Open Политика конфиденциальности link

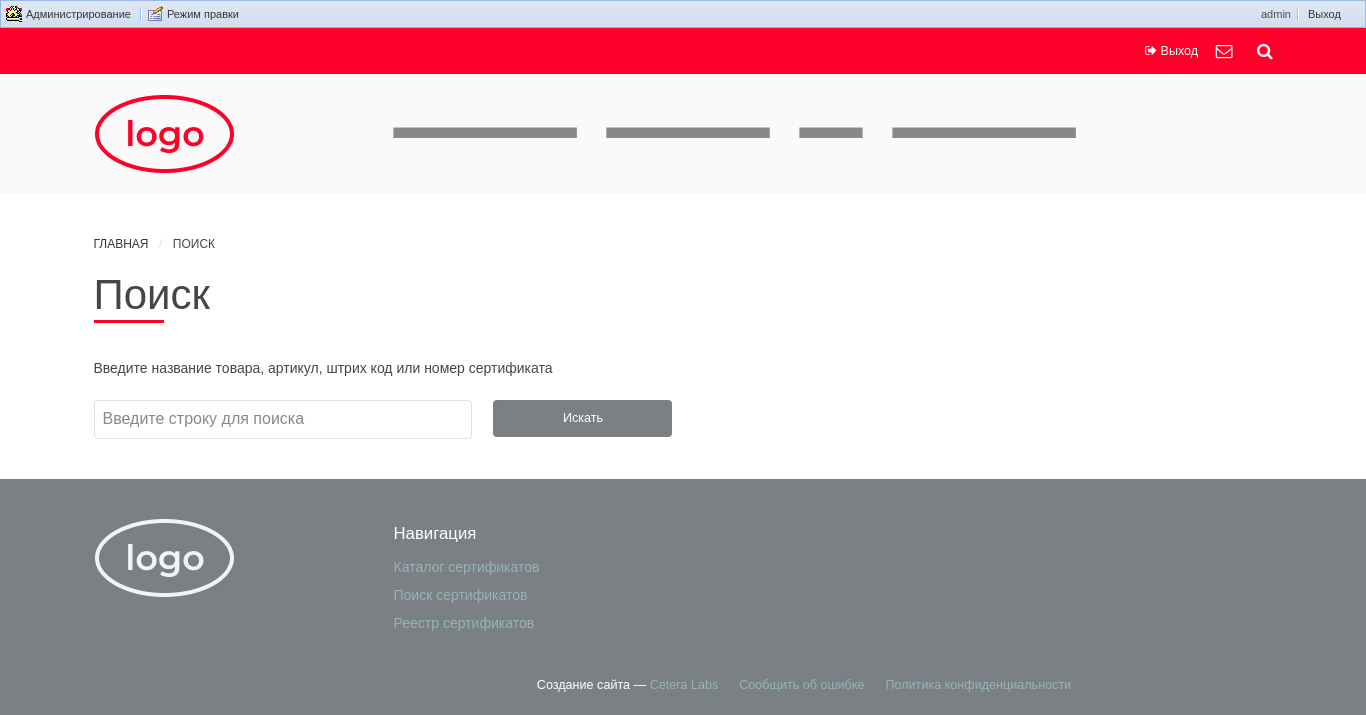click(978, 685)
